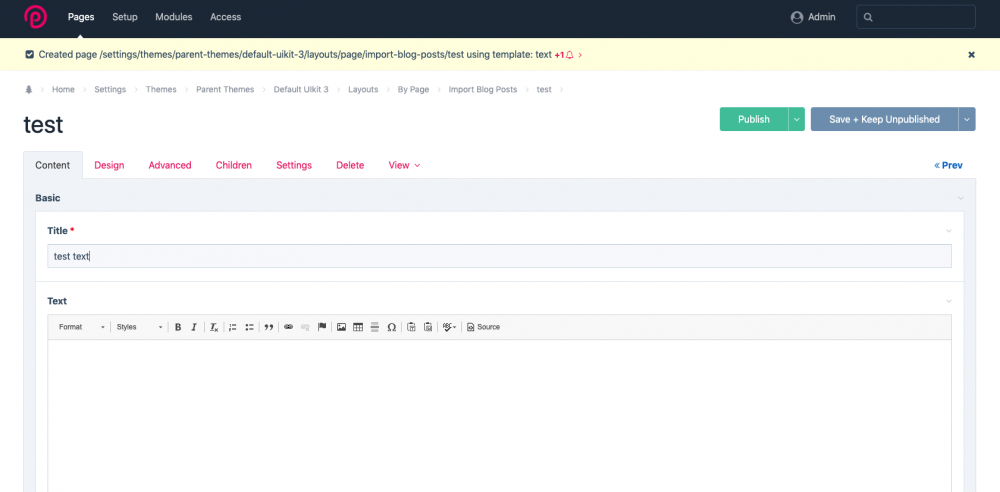Switch to the Advanced tab

tap(170, 165)
